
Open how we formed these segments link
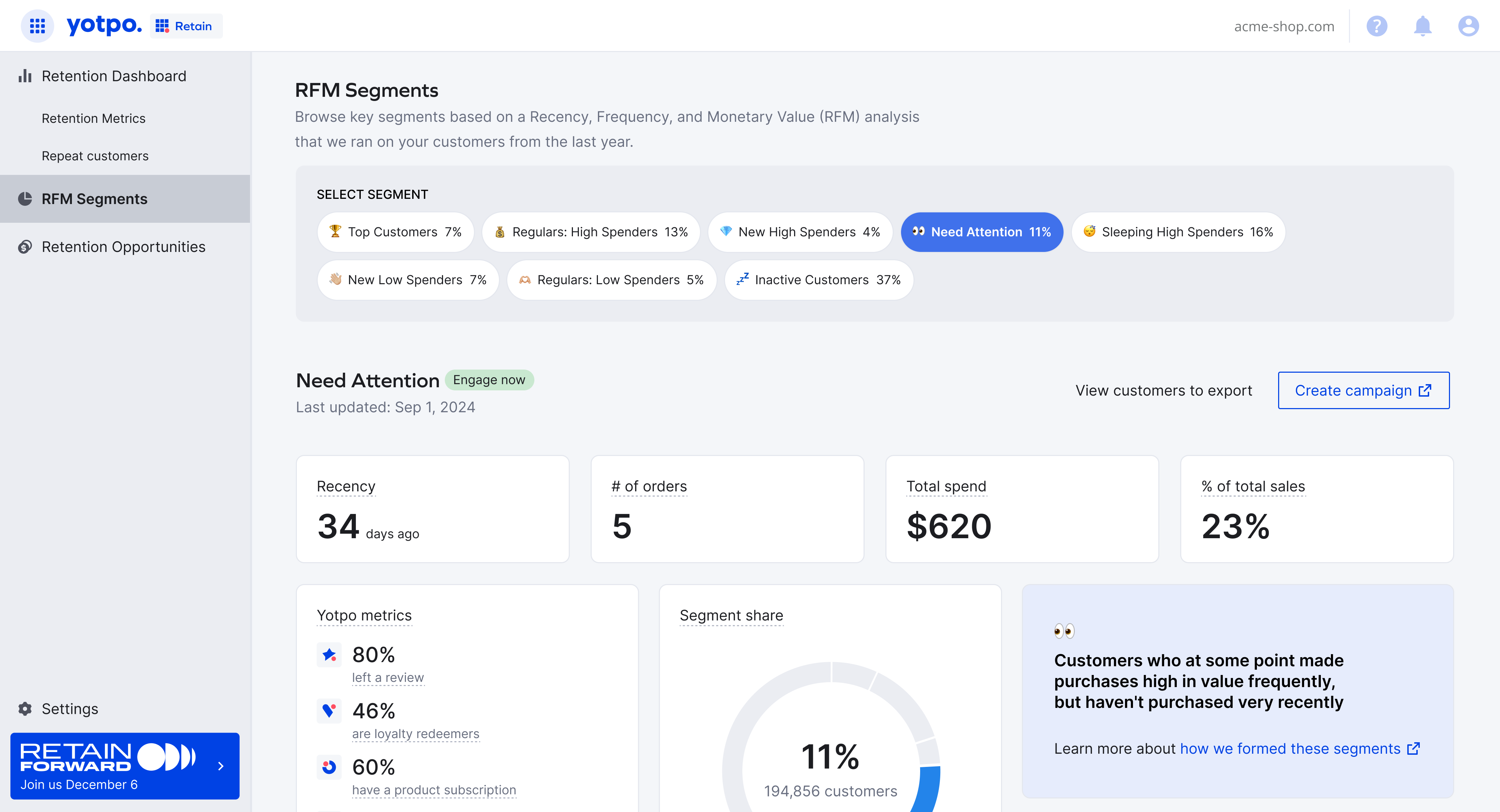(1300, 749)
